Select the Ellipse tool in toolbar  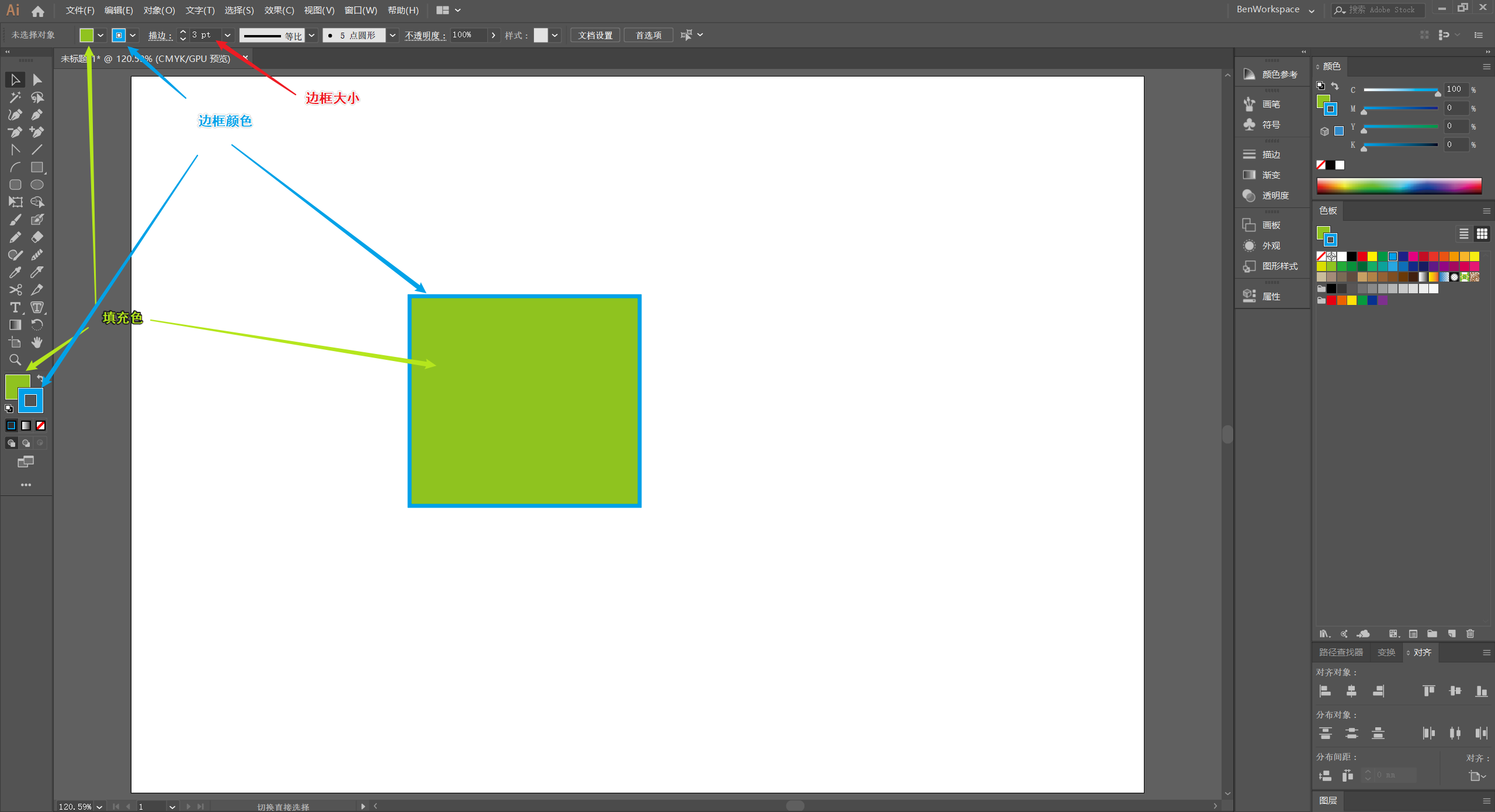coord(37,185)
